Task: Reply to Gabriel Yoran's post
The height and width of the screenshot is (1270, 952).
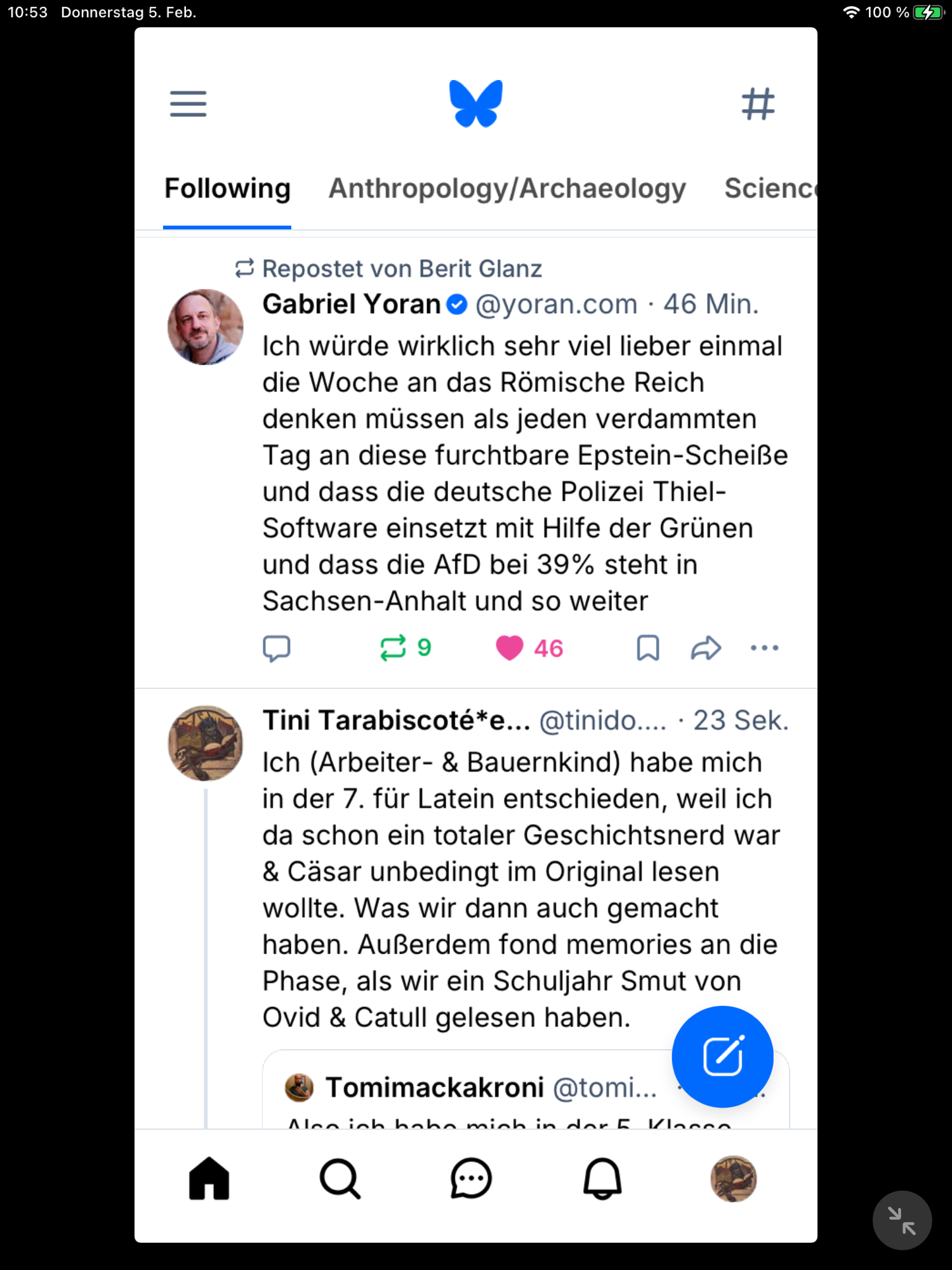Action: (277, 648)
